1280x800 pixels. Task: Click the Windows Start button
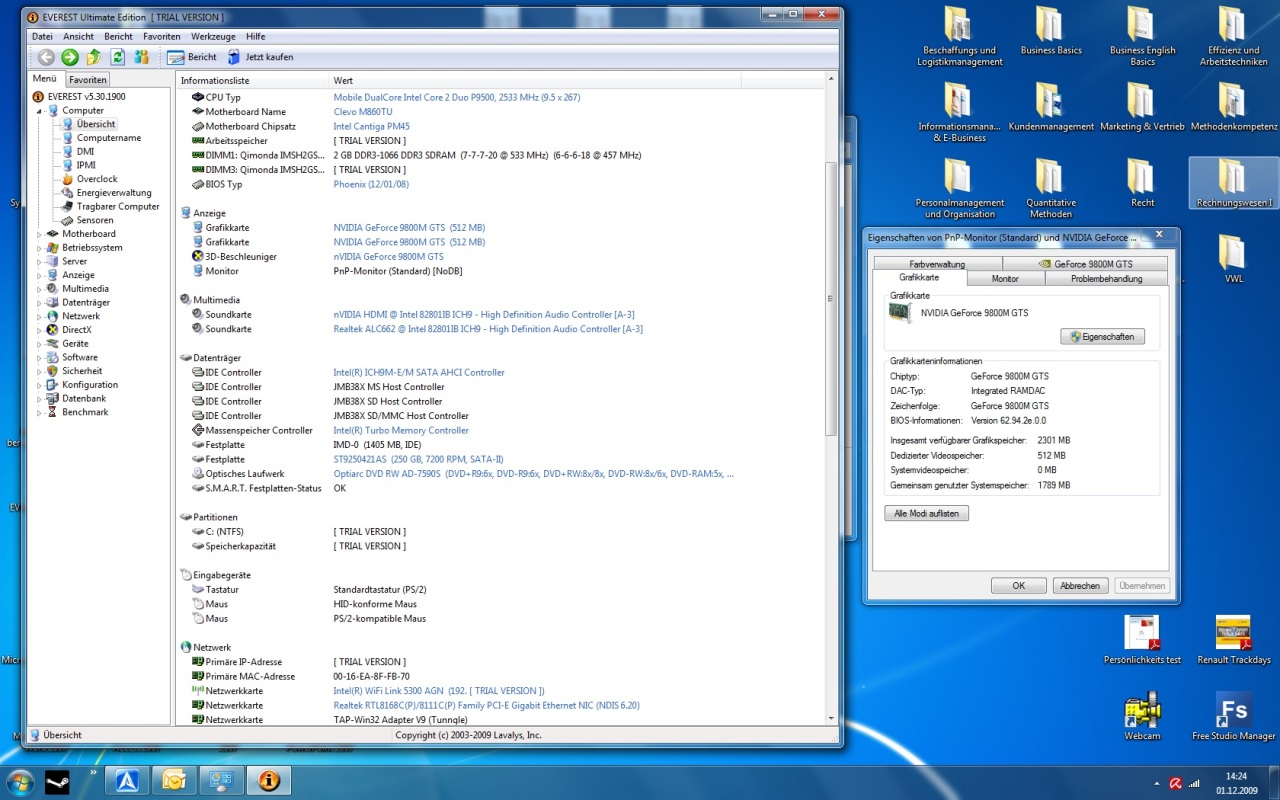point(20,781)
